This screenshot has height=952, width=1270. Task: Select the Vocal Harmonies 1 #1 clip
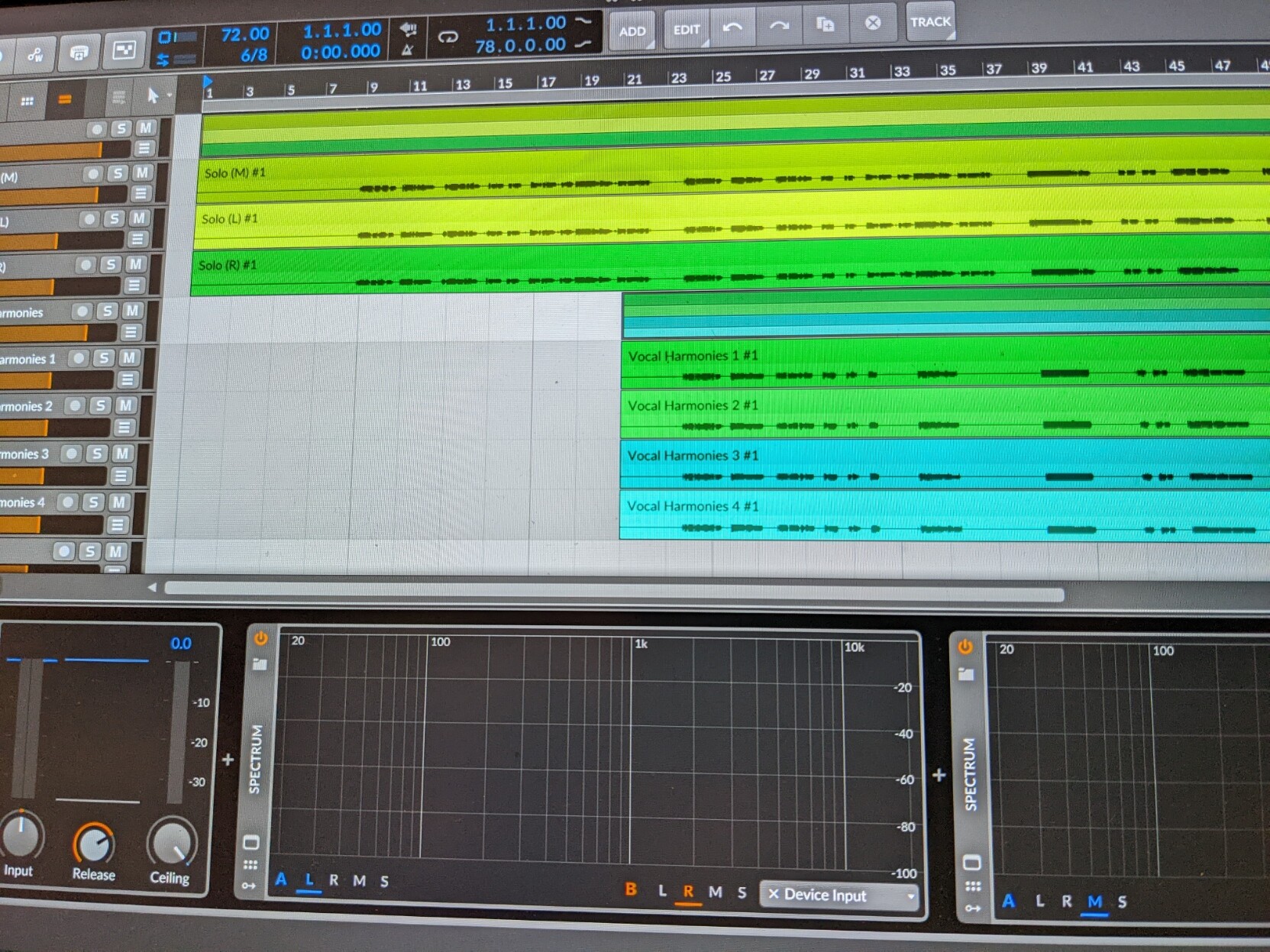(945, 363)
